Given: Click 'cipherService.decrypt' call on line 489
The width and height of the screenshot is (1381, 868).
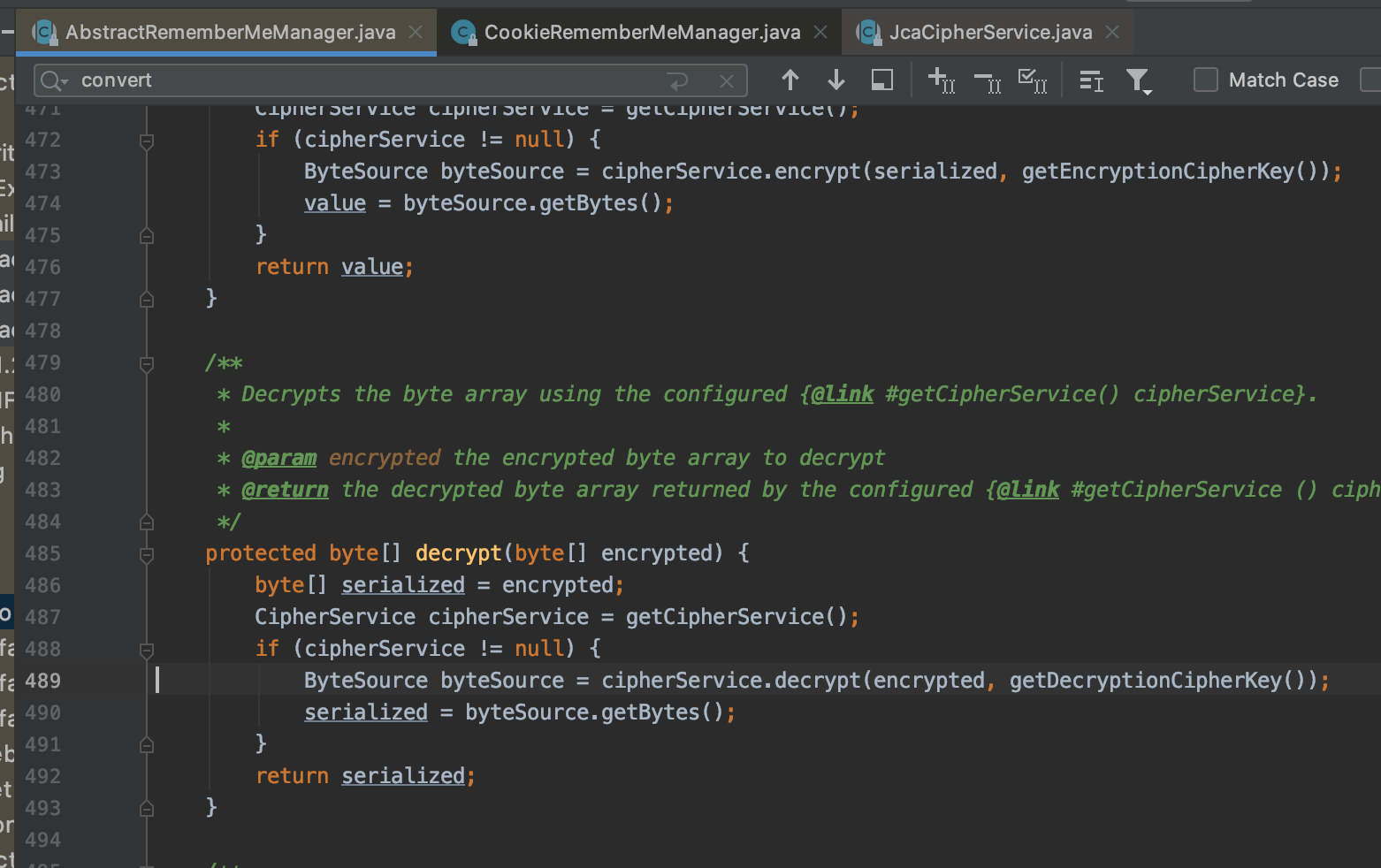Looking at the screenshot, I should [731, 681].
